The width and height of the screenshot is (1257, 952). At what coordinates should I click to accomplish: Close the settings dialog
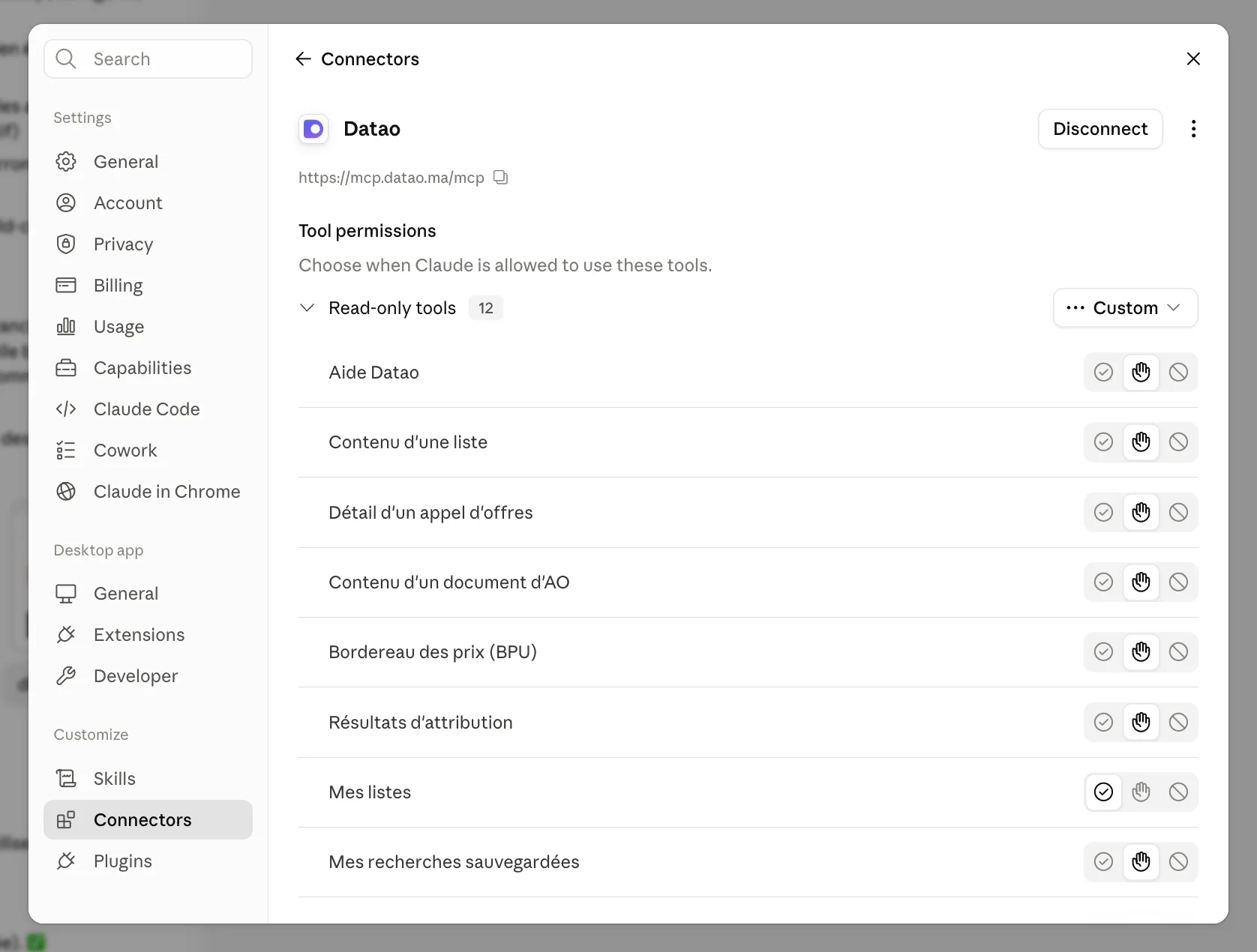point(1193,59)
